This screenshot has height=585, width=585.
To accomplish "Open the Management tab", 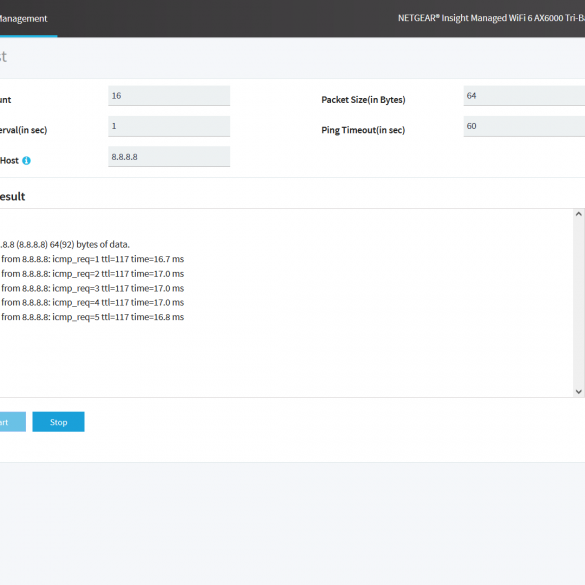I will pos(24,19).
